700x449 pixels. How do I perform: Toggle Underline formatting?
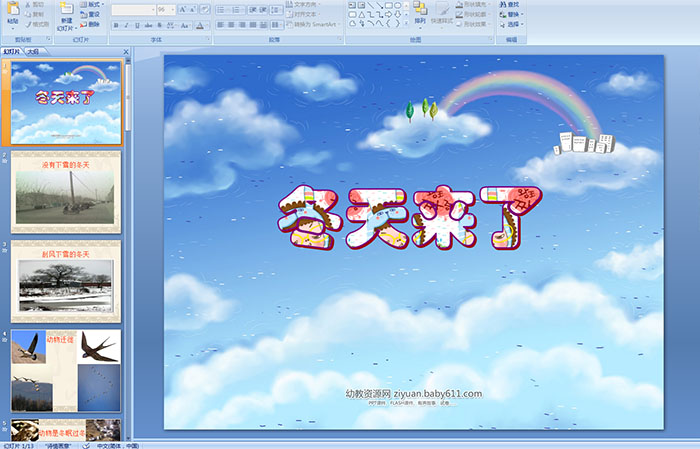[137, 25]
